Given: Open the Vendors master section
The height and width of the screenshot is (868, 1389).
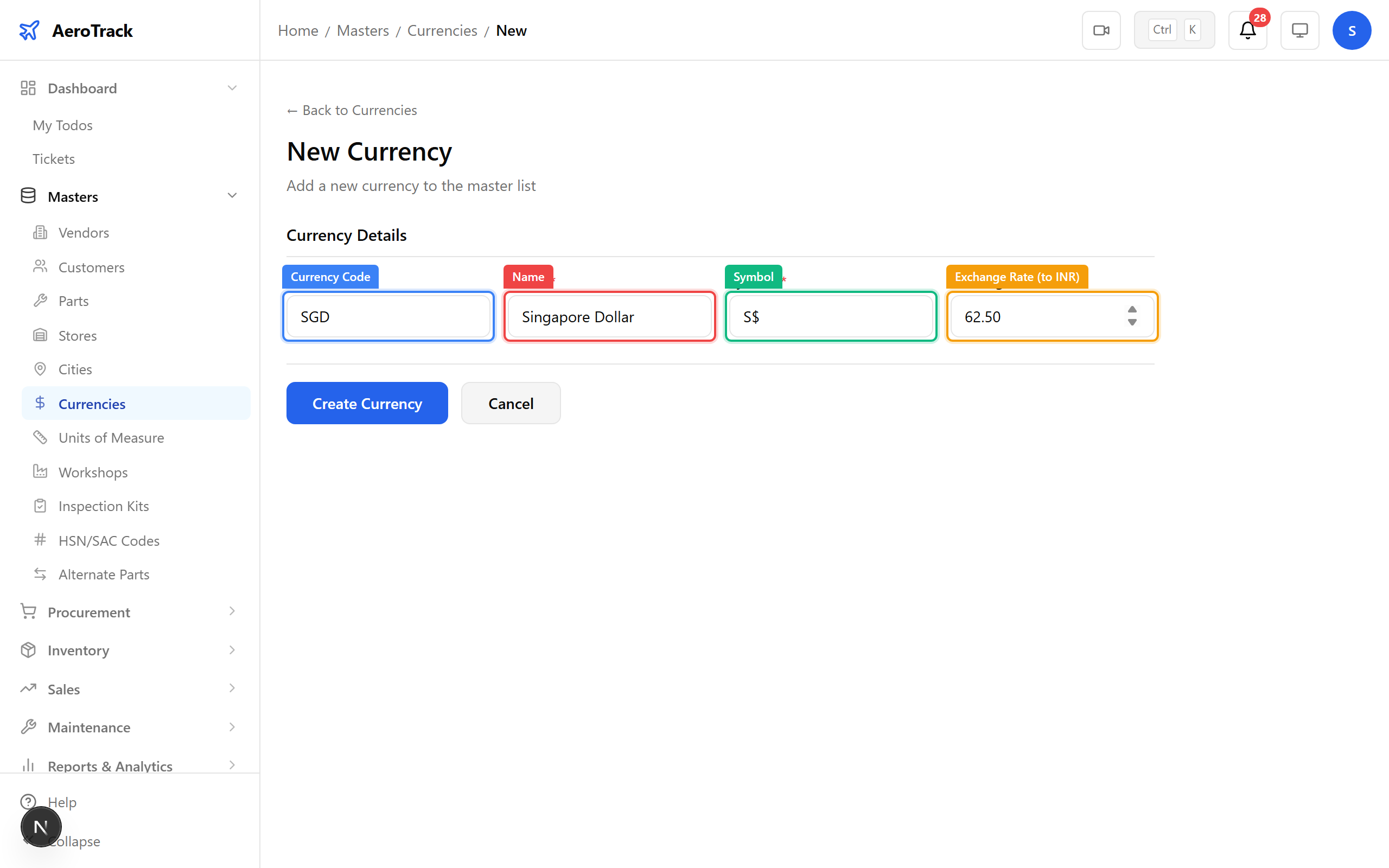Looking at the screenshot, I should 83,233.
